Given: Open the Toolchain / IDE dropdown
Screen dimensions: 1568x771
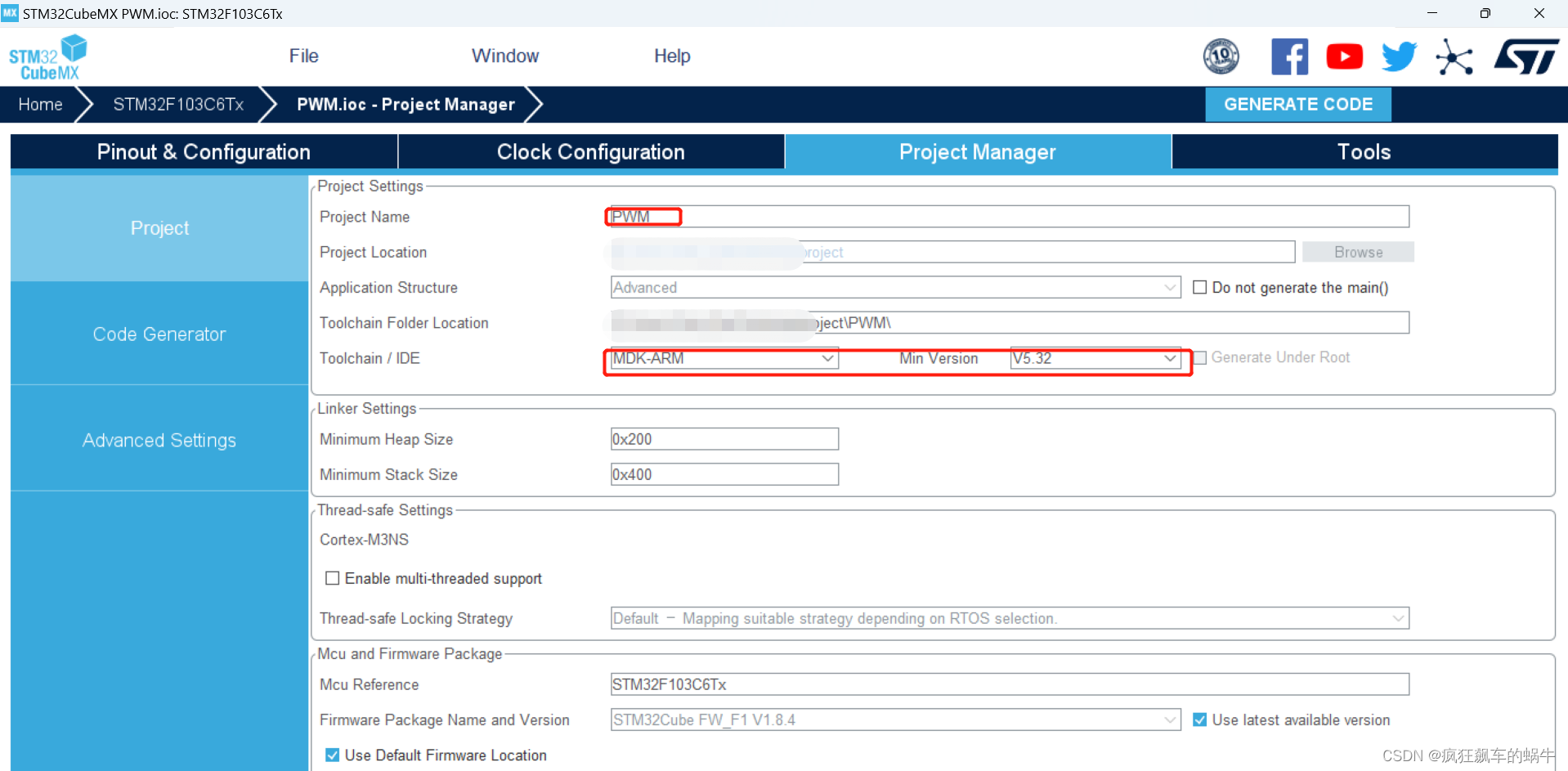Looking at the screenshot, I should click(x=724, y=358).
